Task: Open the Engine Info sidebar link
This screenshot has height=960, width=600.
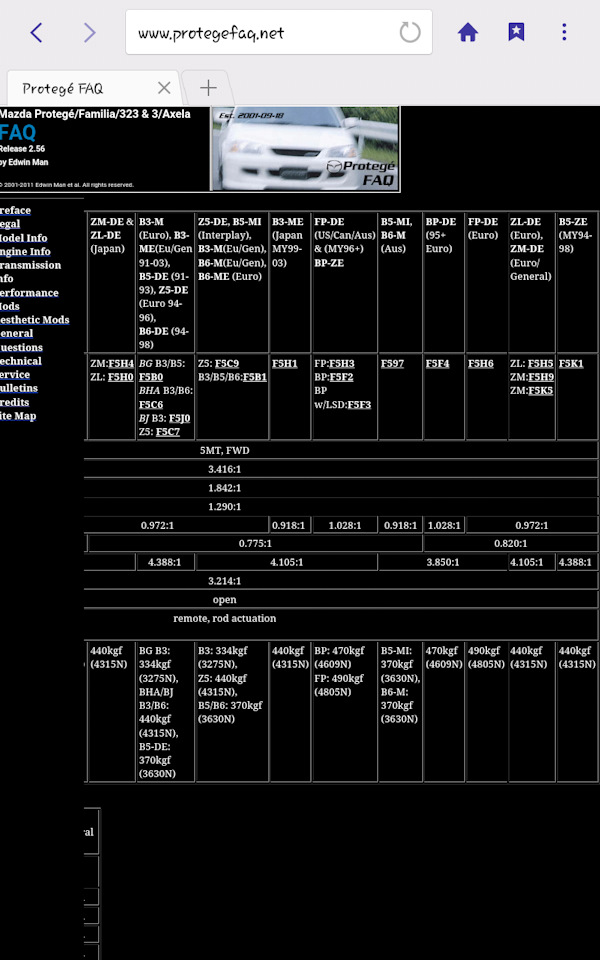Action: pos(25,252)
